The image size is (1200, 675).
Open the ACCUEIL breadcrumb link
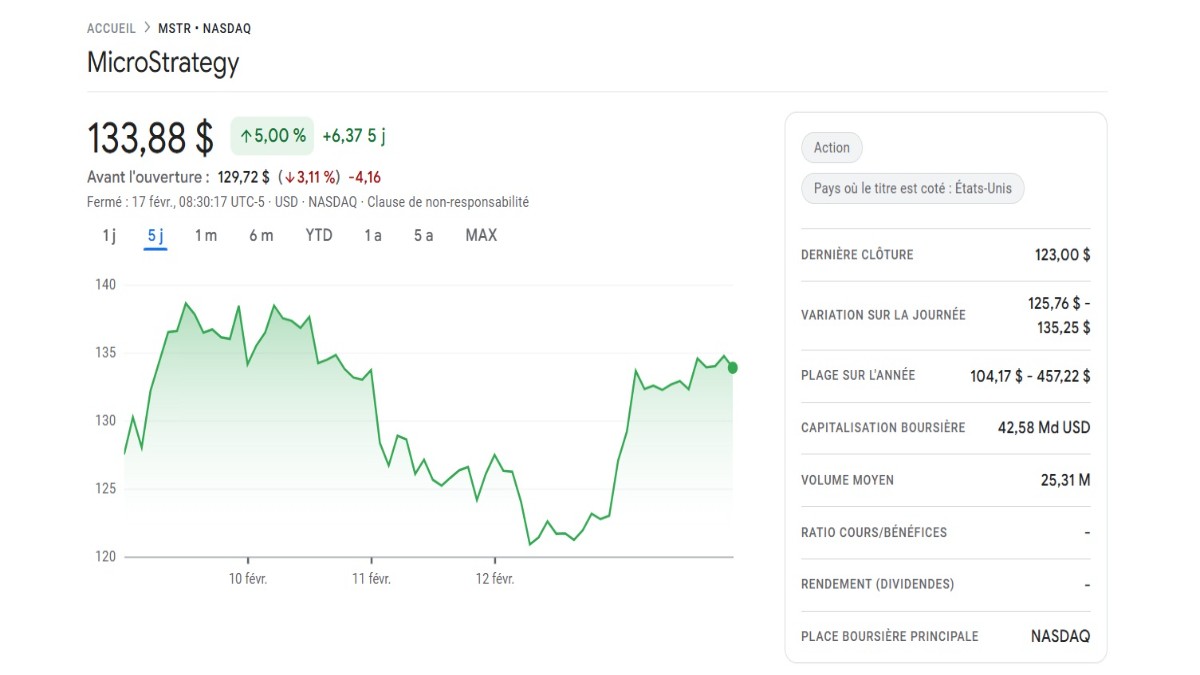click(110, 27)
